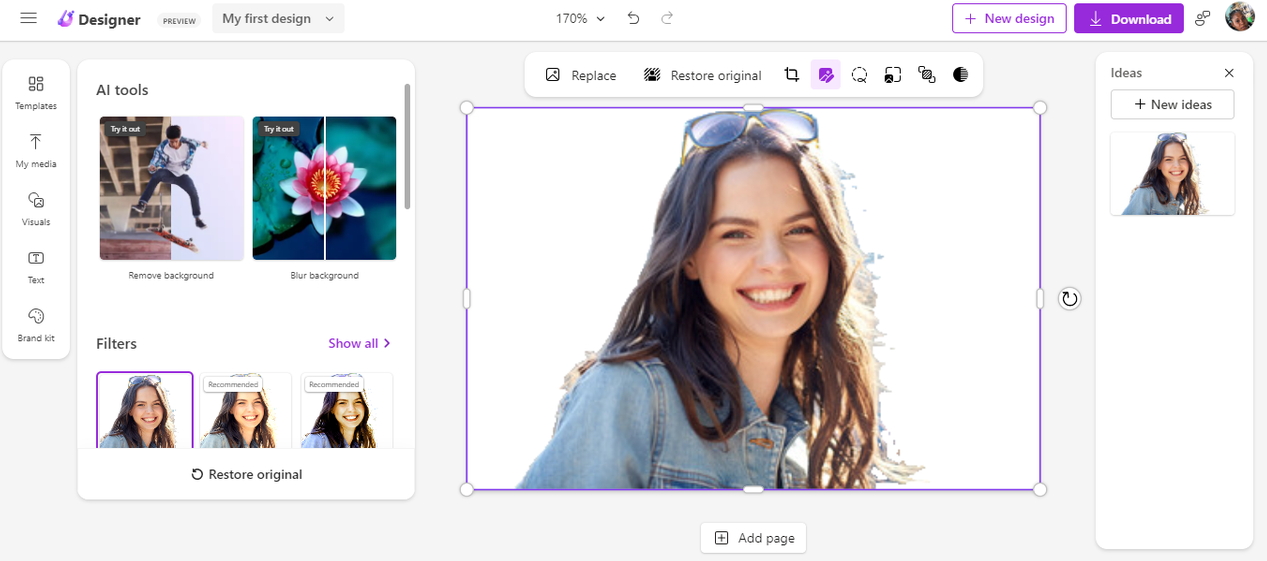Click the canvas image's bottom-right corner handle
The image size is (1267, 561).
(1040, 489)
